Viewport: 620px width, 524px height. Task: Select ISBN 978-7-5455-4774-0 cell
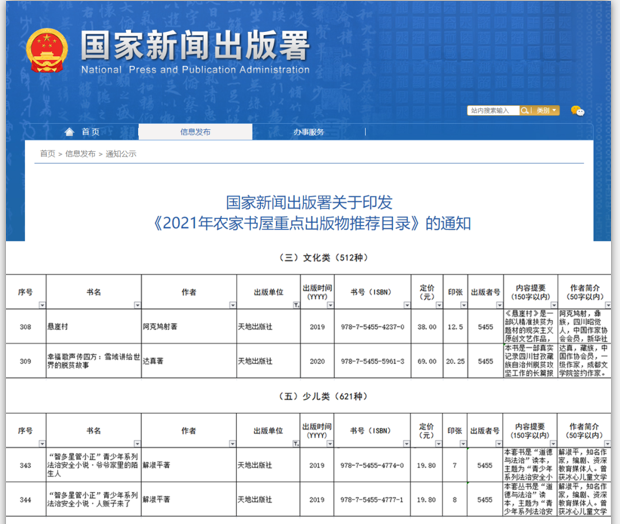(x=372, y=465)
